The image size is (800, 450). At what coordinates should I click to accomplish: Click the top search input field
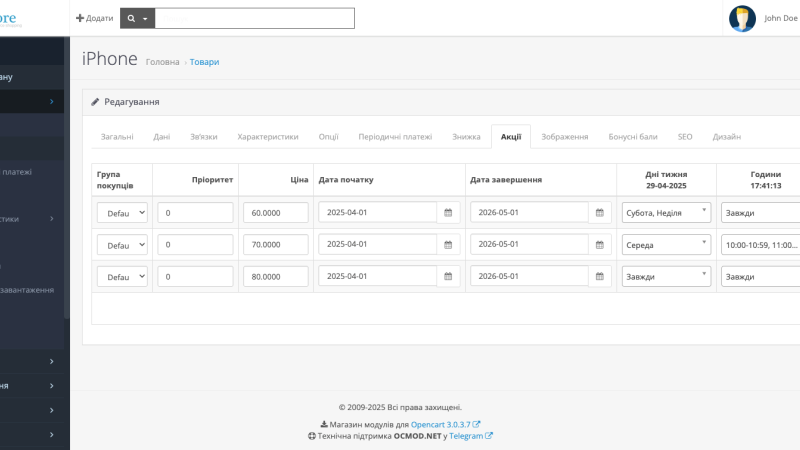tap(254, 18)
